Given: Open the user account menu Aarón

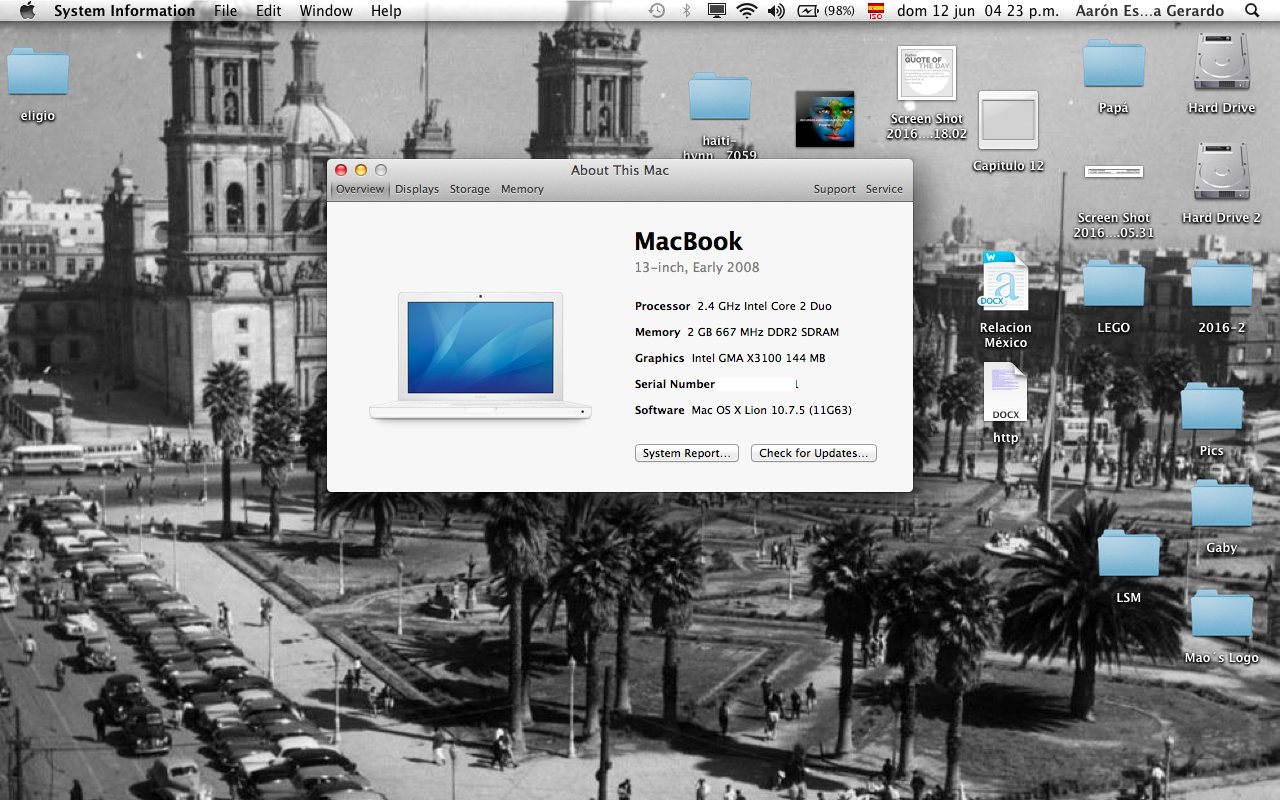Looking at the screenshot, I should tap(1150, 11).
